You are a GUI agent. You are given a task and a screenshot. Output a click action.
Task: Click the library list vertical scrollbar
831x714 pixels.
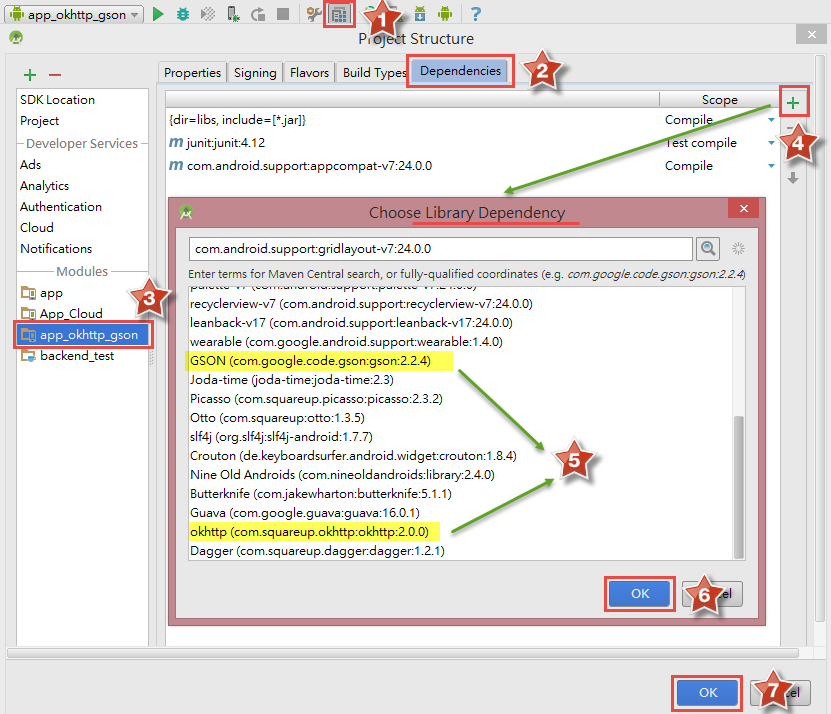coord(738,487)
